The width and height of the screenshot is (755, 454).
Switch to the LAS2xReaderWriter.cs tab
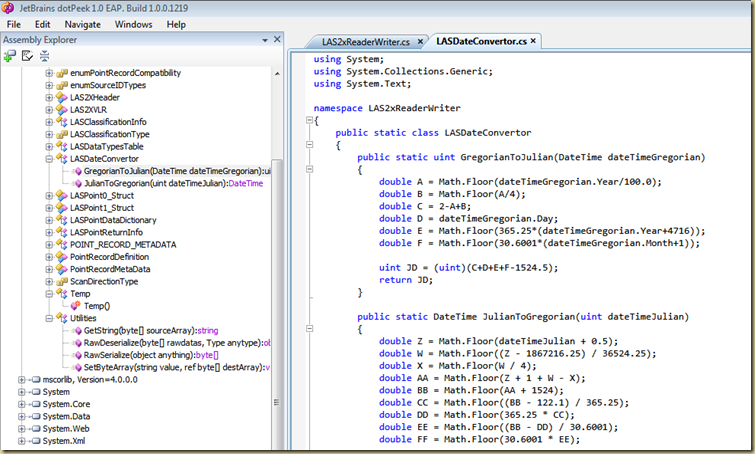click(x=365, y=42)
